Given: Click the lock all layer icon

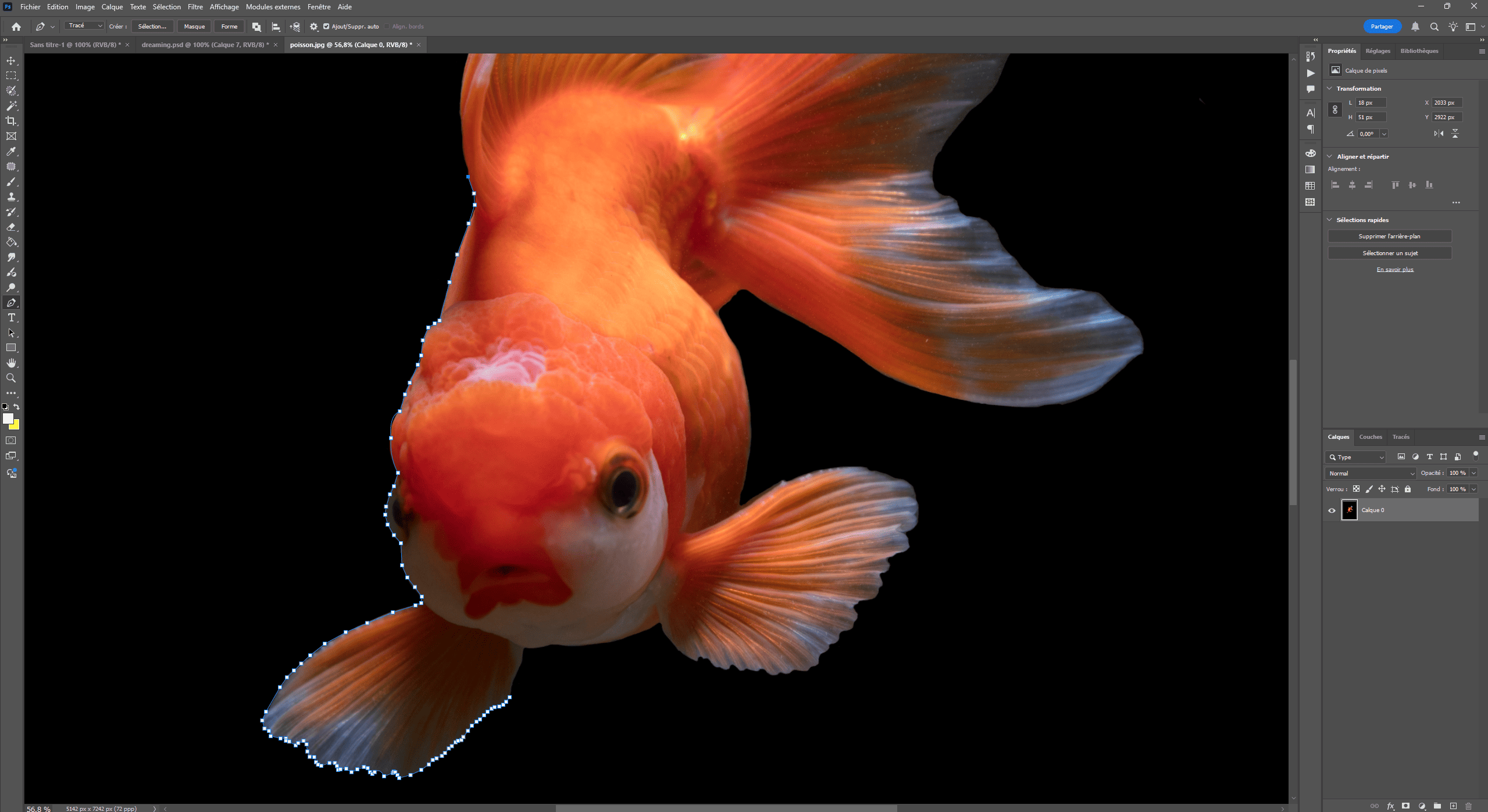Looking at the screenshot, I should click(x=1408, y=489).
